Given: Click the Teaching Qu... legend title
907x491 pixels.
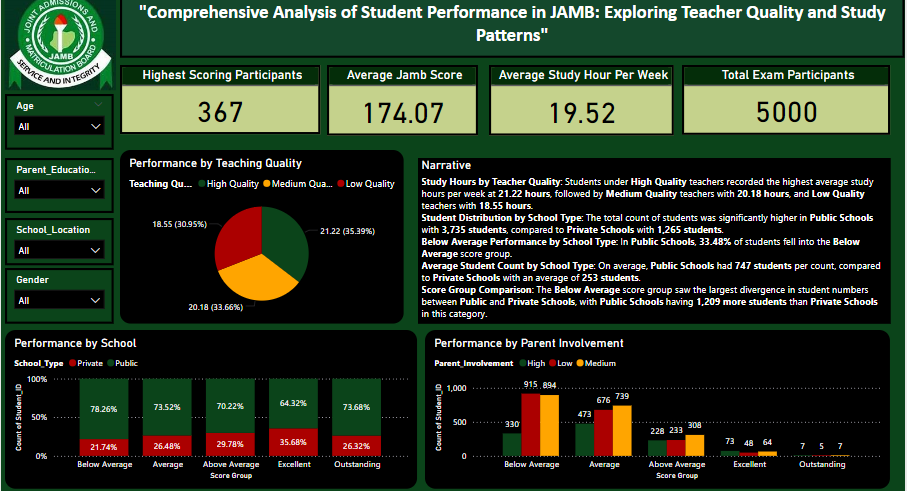Looking at the screenshot, I should (160, 184).
